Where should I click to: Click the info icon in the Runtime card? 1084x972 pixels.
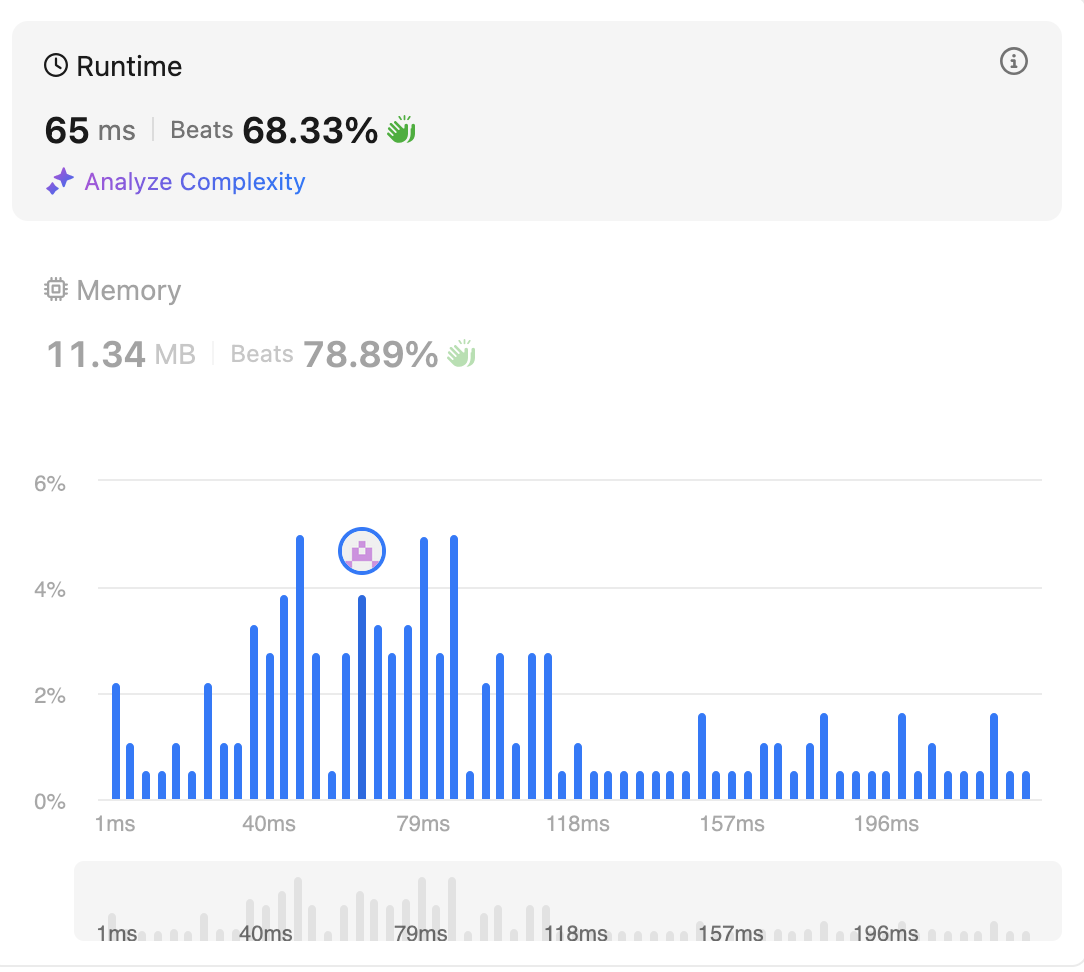[1014, 62]
